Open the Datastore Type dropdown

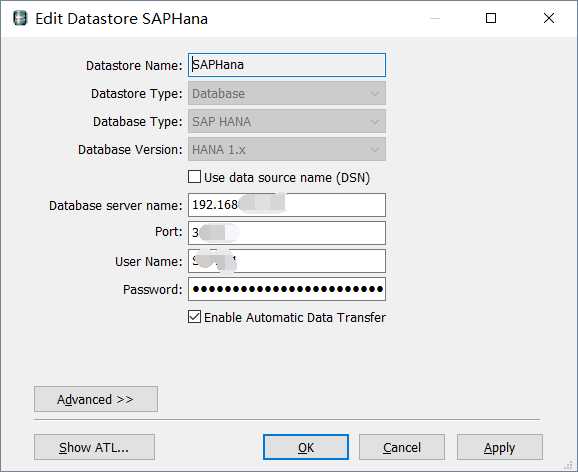pyautogui.click(x=287, y=93)
